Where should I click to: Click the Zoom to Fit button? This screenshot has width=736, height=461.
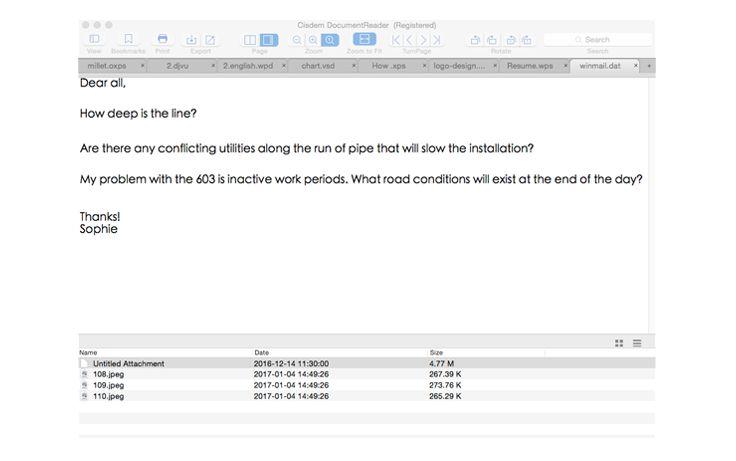364,40
